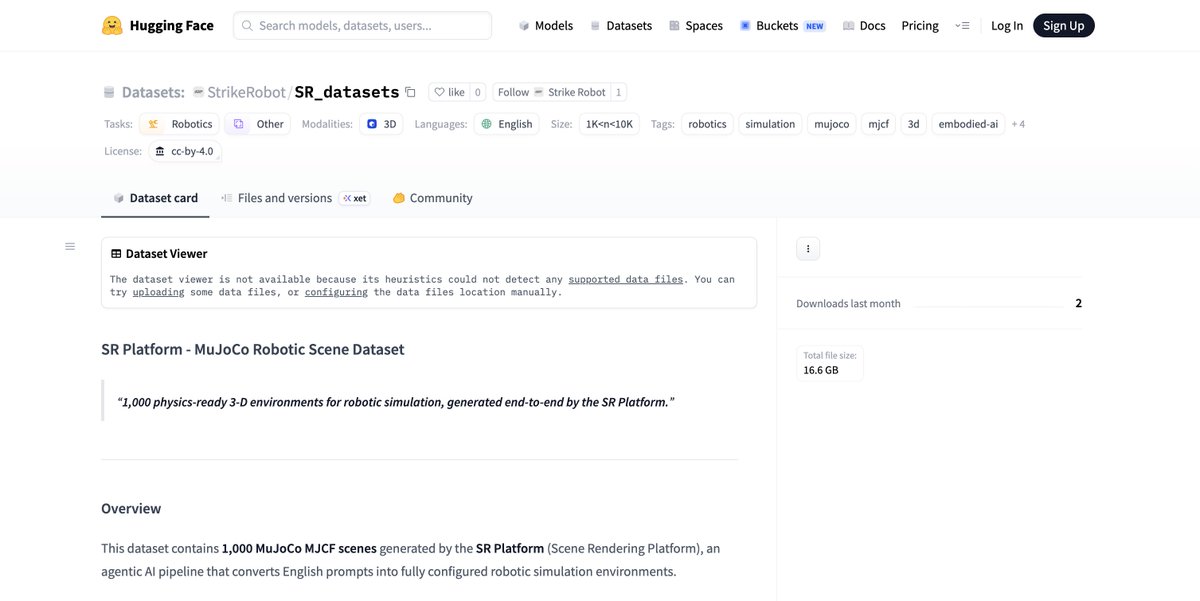Open the Datasets navigation item

(621, 26)
